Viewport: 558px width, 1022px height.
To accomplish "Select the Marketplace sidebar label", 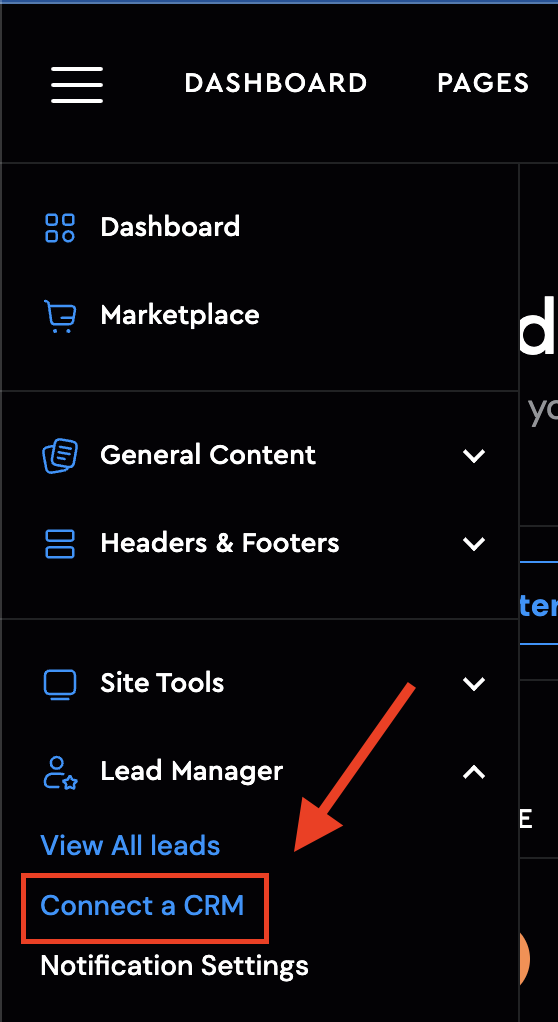I will tap(180, 315).
